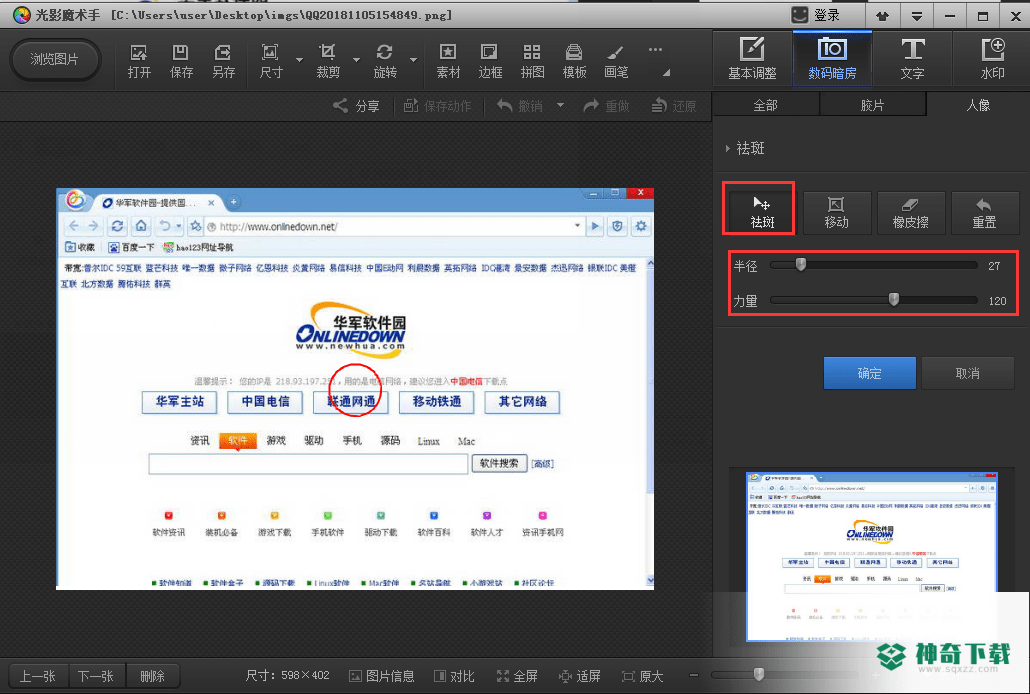Expand the 裁剪 dropdown arrow
Image resolution: width=1030 pixels, height=694 pixels.
click(x=357, y=60)
